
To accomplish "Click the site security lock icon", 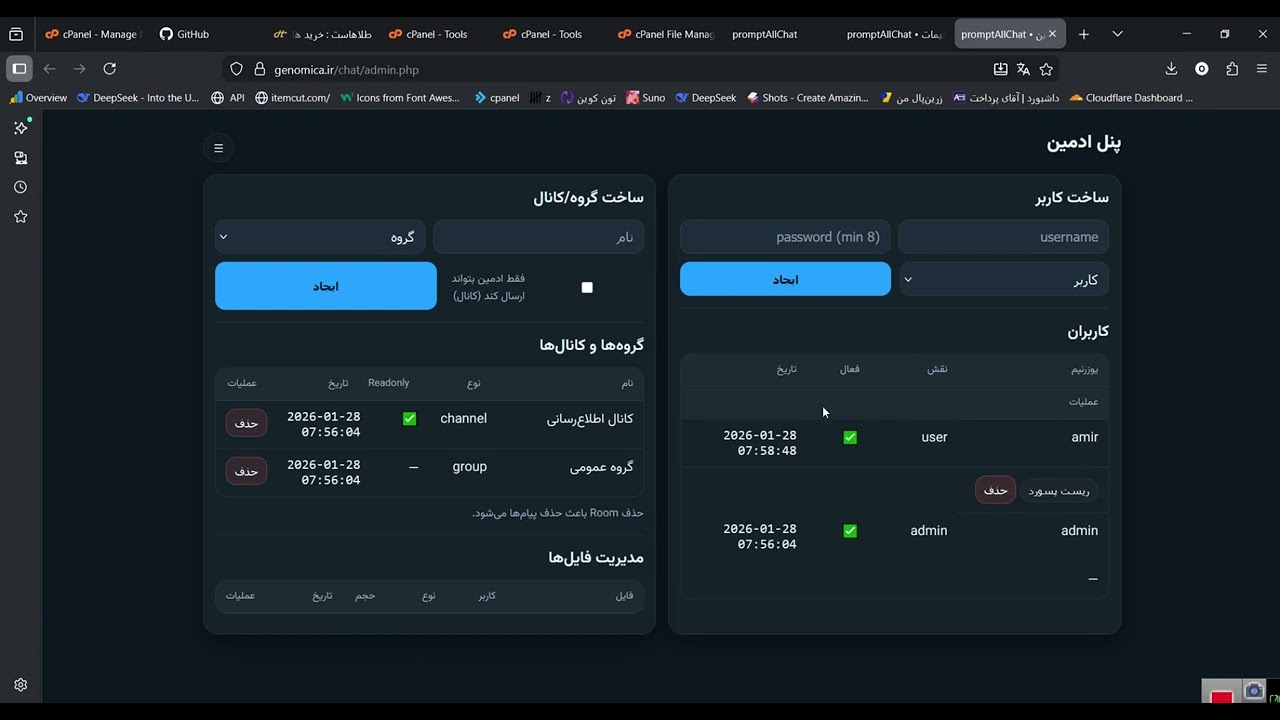I will coord(260,69).
